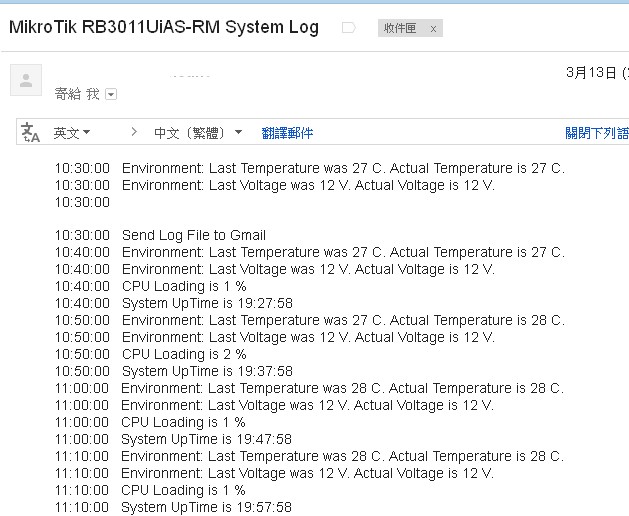This screenshot has height=516, width=629.
Task: Click the sender avatar picture
Action: (26, 80)
